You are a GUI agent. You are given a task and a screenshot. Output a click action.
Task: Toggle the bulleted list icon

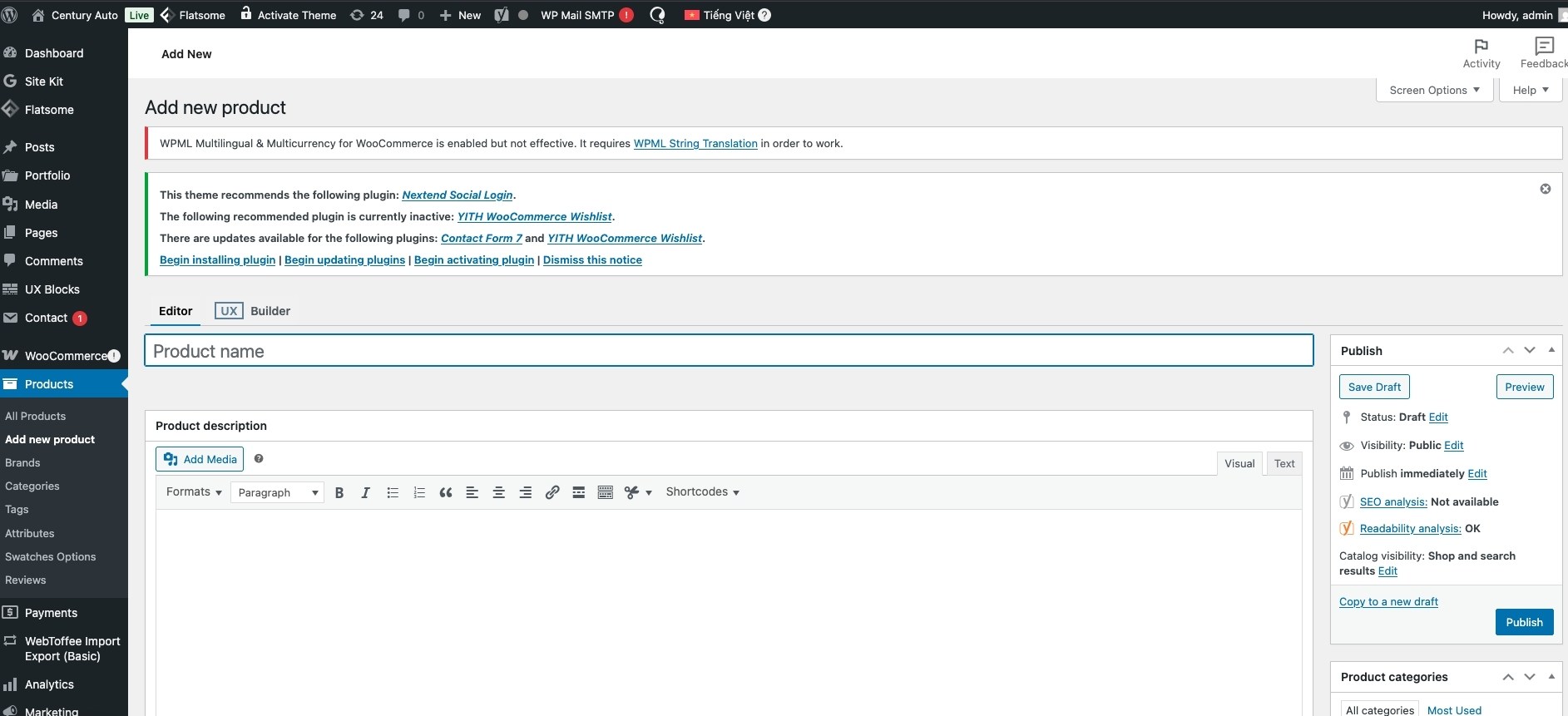click(x=393, y=492)
